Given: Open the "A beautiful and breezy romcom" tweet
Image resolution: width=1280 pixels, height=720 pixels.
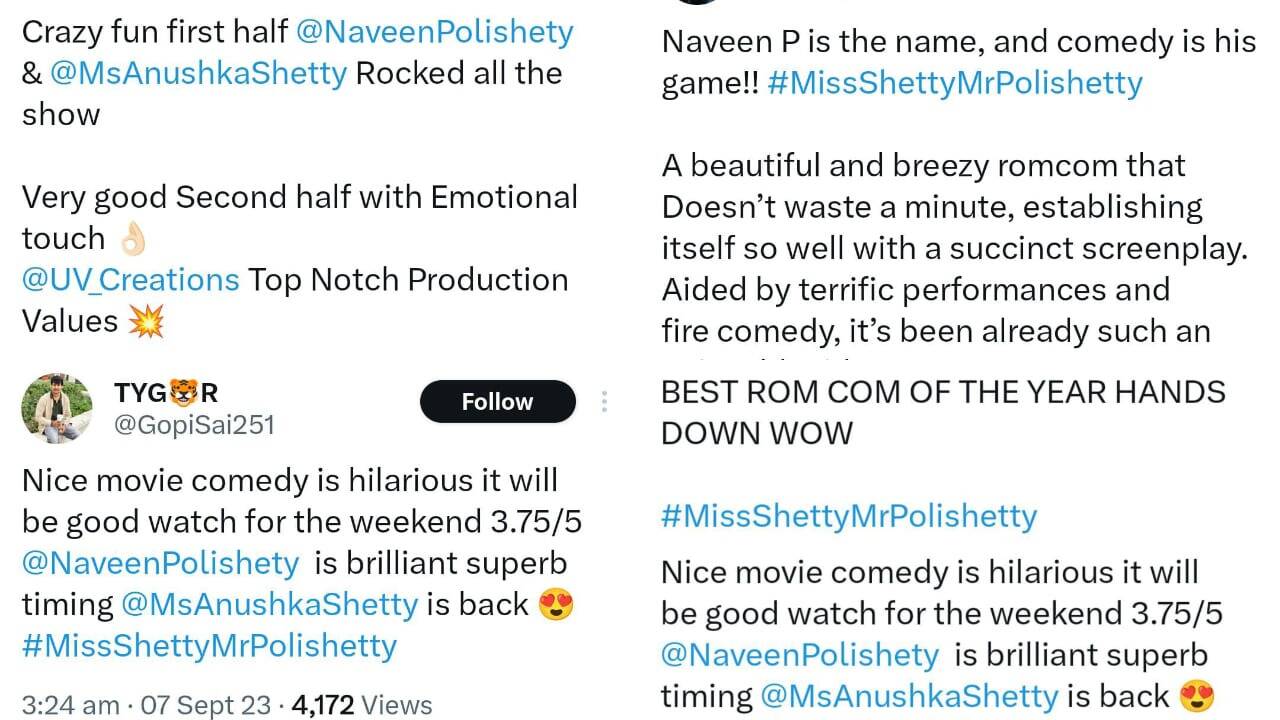Looking at the screenshot, I should [923, 166].
